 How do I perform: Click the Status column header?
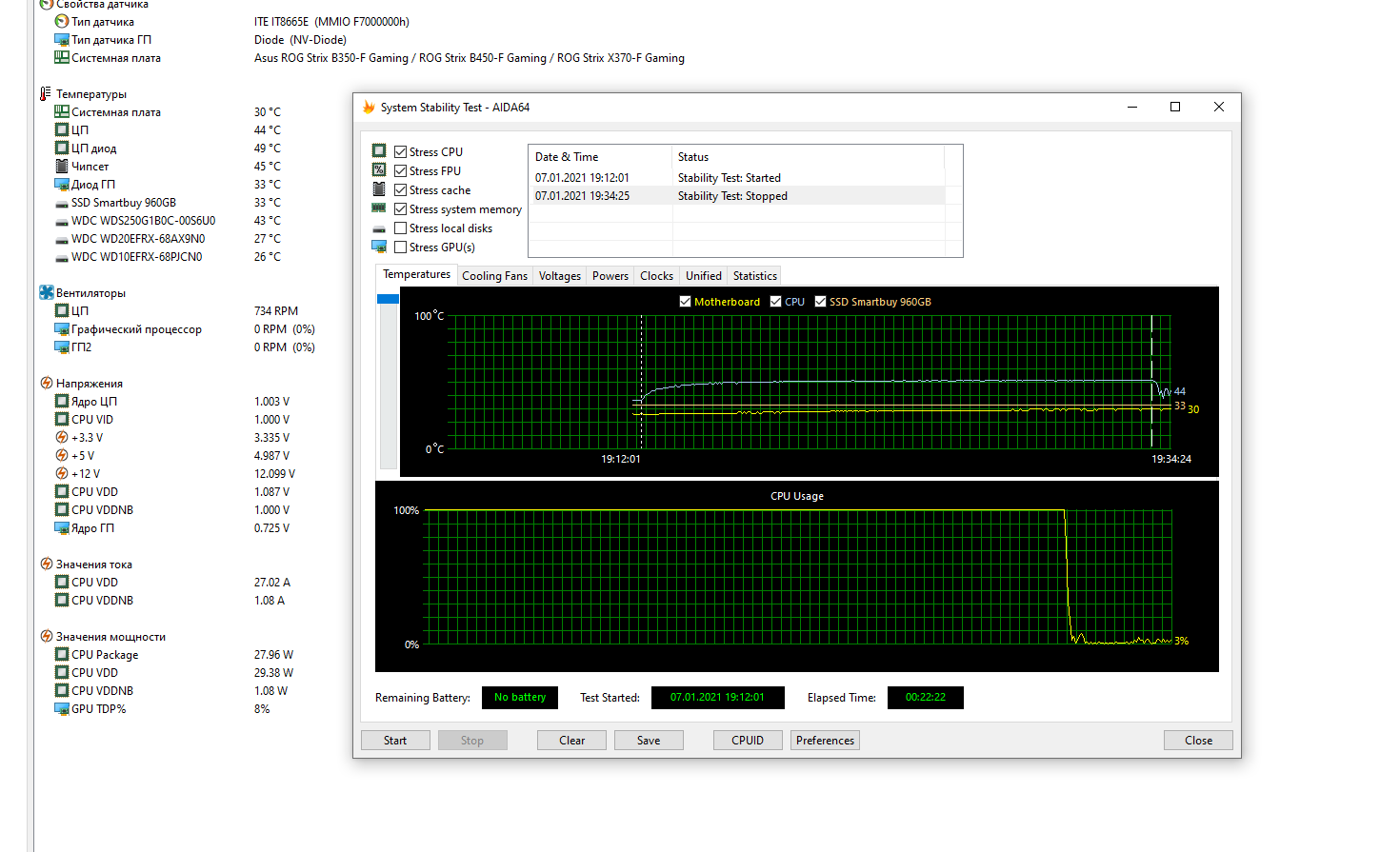click(809, 157)
